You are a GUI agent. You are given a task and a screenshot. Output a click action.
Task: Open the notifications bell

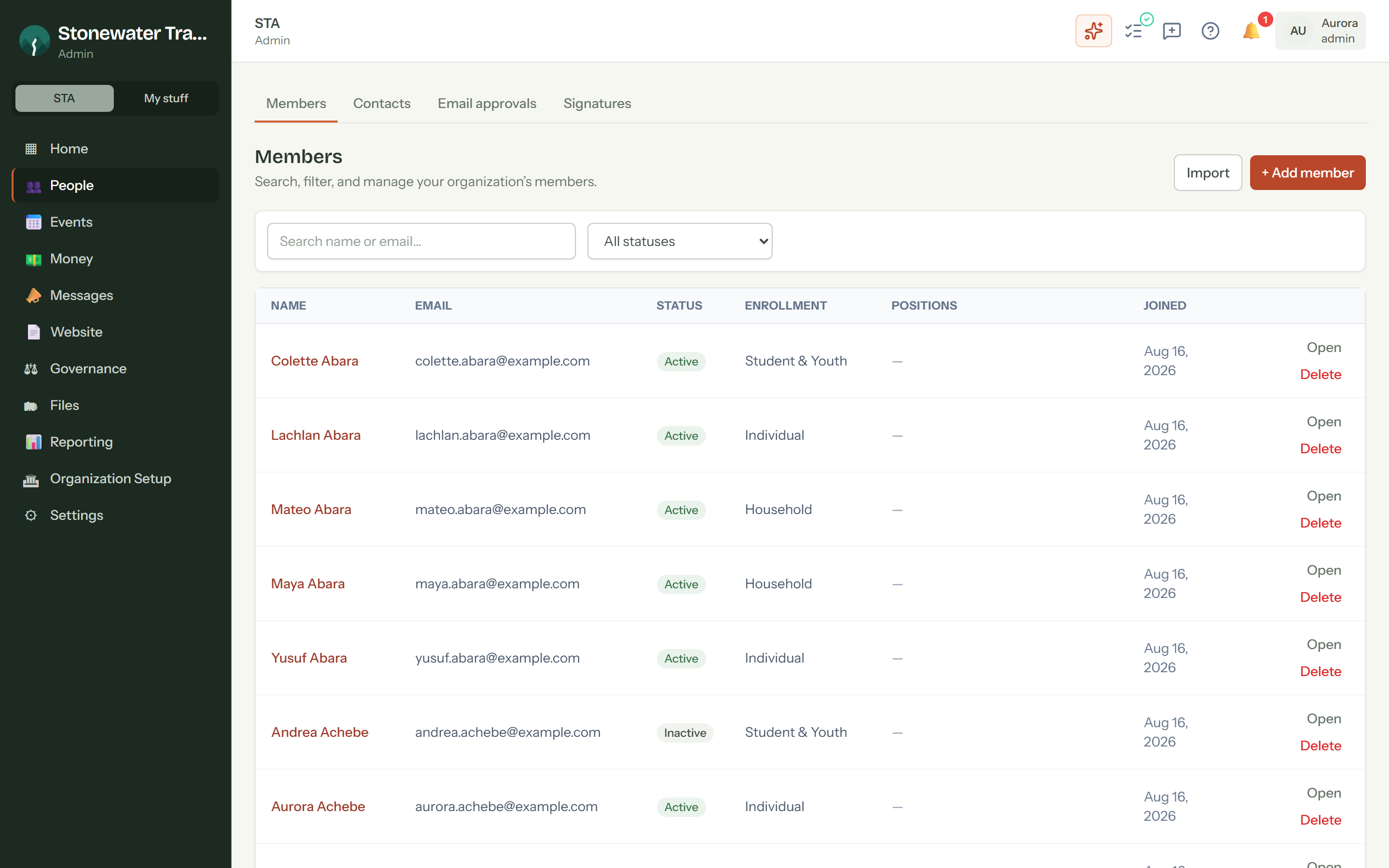coord(1251,31)
